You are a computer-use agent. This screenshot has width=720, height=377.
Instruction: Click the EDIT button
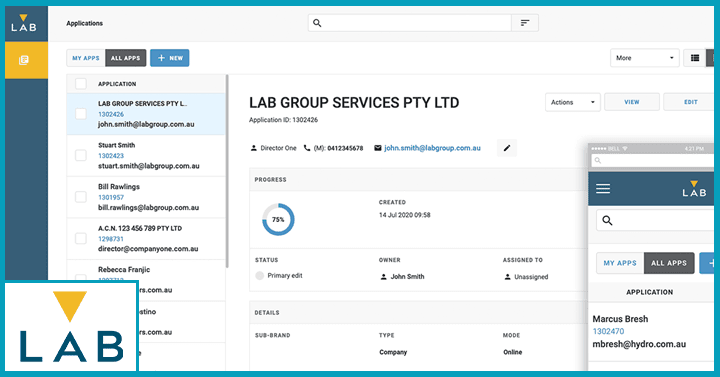[688, 102]
